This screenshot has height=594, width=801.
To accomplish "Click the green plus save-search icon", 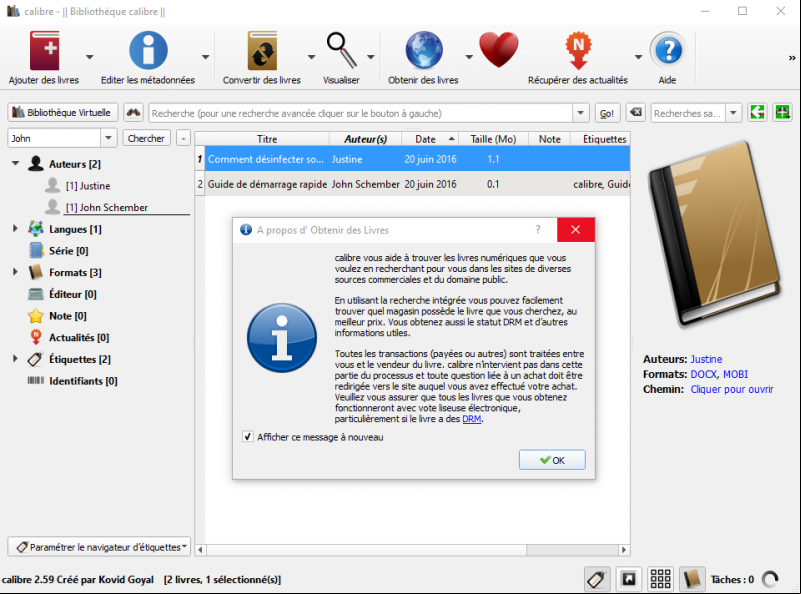I will pyautogui.click(x=782, y=112).
